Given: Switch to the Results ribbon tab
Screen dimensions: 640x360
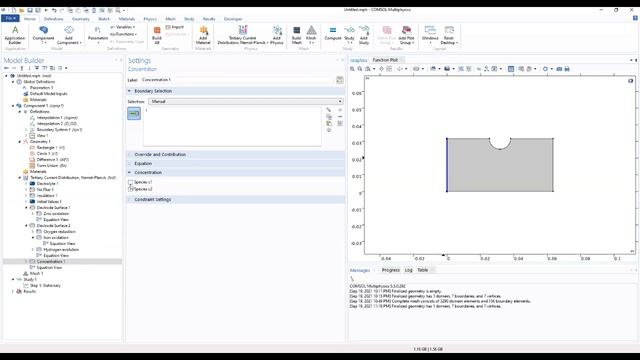Looking at the screenshot, I should tap(209, 19).
